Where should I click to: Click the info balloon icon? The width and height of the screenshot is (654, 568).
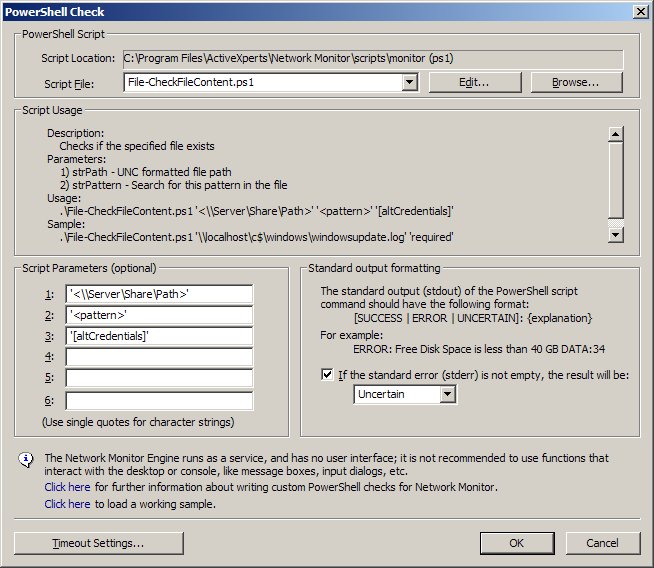coord(26,460)
